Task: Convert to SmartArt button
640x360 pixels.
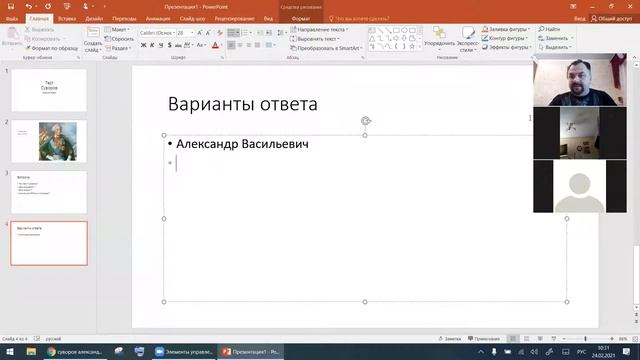Action: tap(326, 48)
